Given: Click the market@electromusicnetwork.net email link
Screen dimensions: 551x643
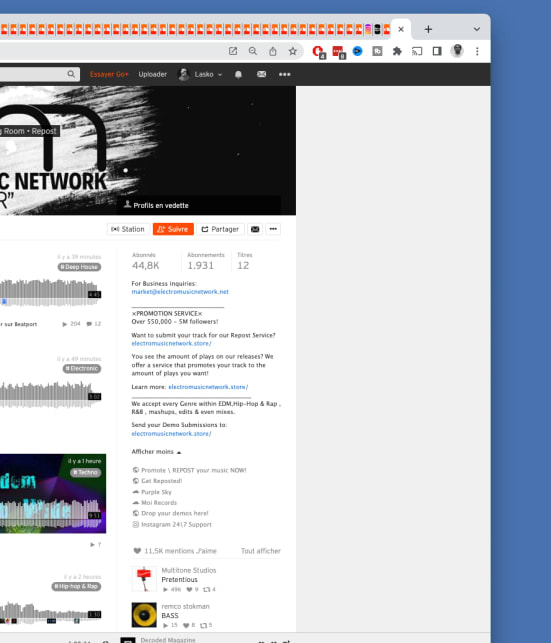Looking at the screenshot, I should click(x=180, y=292).
